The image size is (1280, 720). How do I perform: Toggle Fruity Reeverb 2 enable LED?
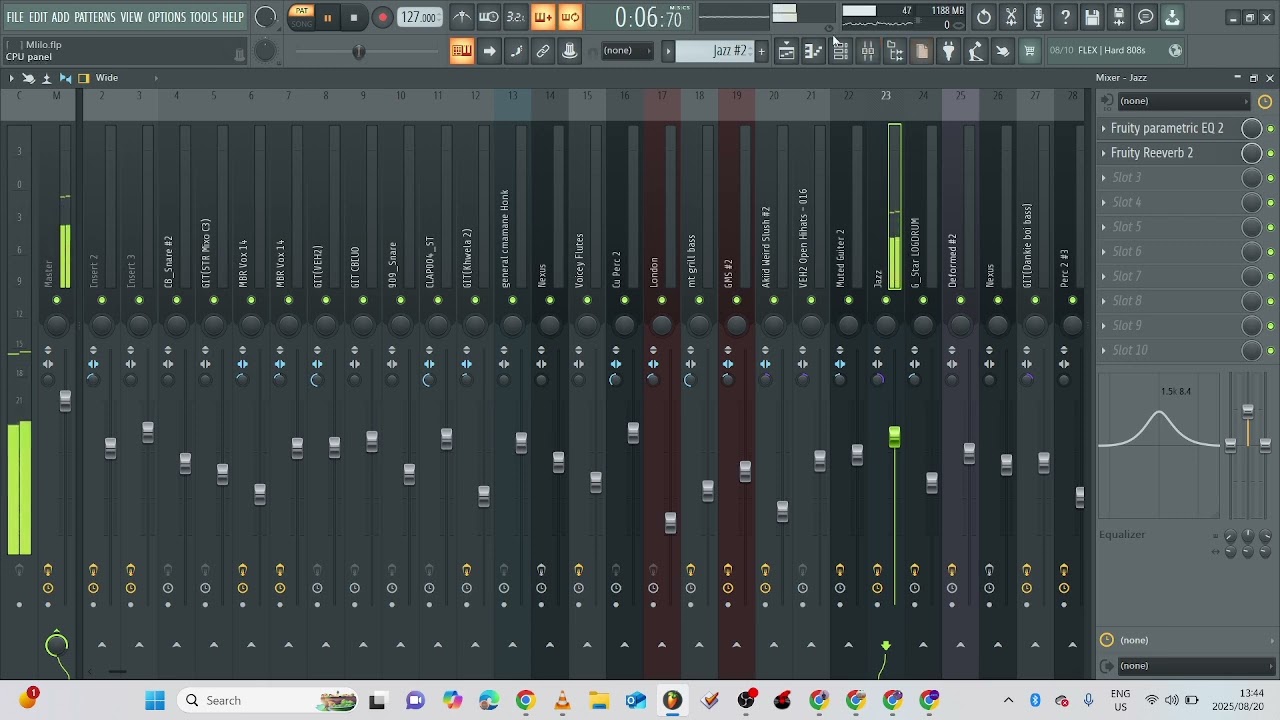(x=1271, y=153)
